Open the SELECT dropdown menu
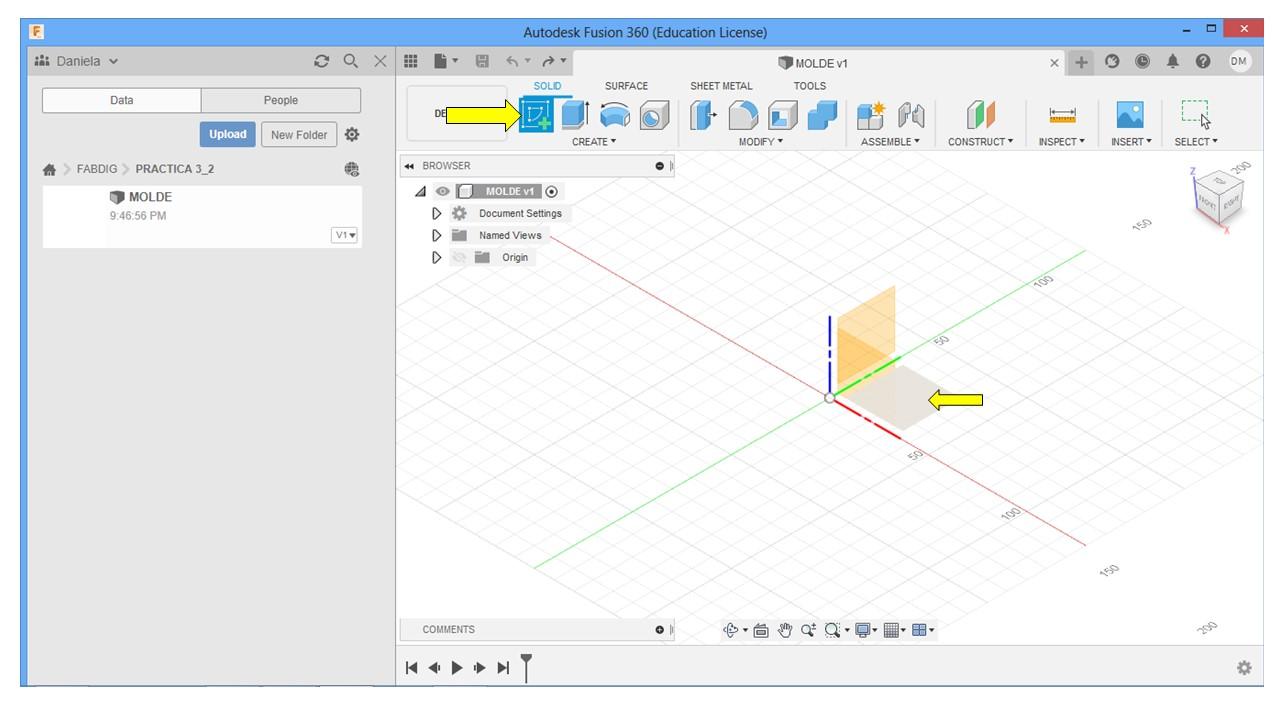The width and height of the screenshot is (1280, 720). click(1196, 142)
